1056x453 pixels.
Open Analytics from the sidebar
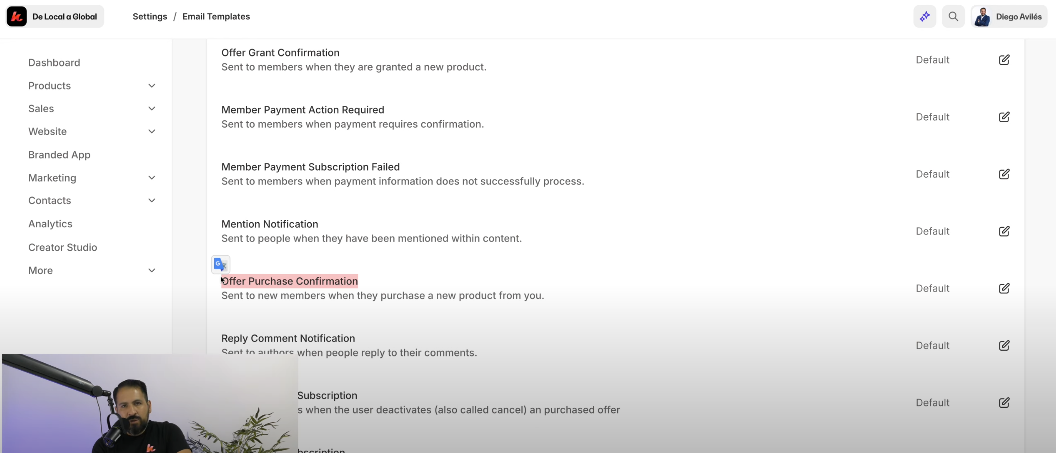[50, 224]
